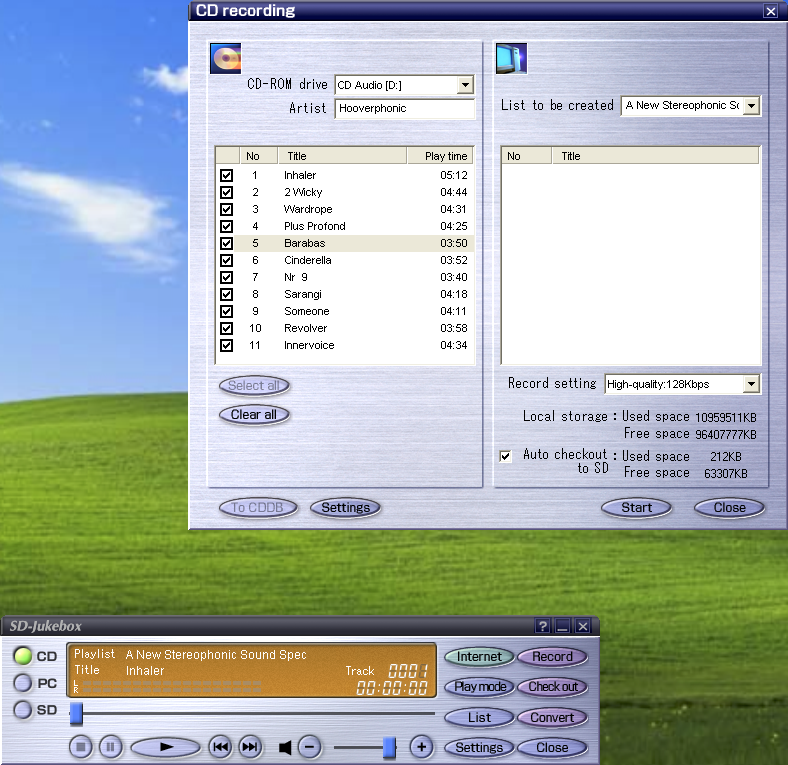Toggle the Someone track checkbox
The width and height of the screenshot is (788, 765).
point(227,312)
